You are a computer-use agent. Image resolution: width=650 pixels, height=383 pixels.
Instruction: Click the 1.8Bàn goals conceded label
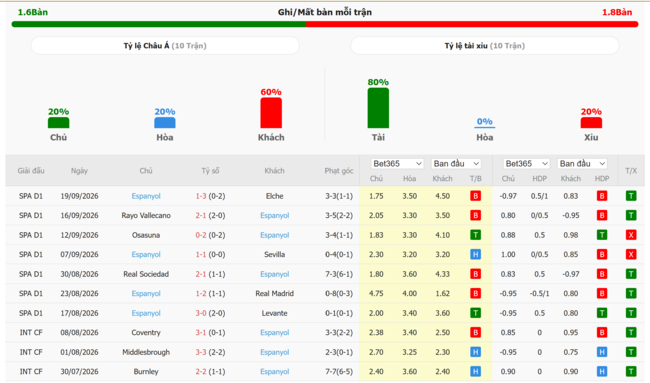point(617,12)
